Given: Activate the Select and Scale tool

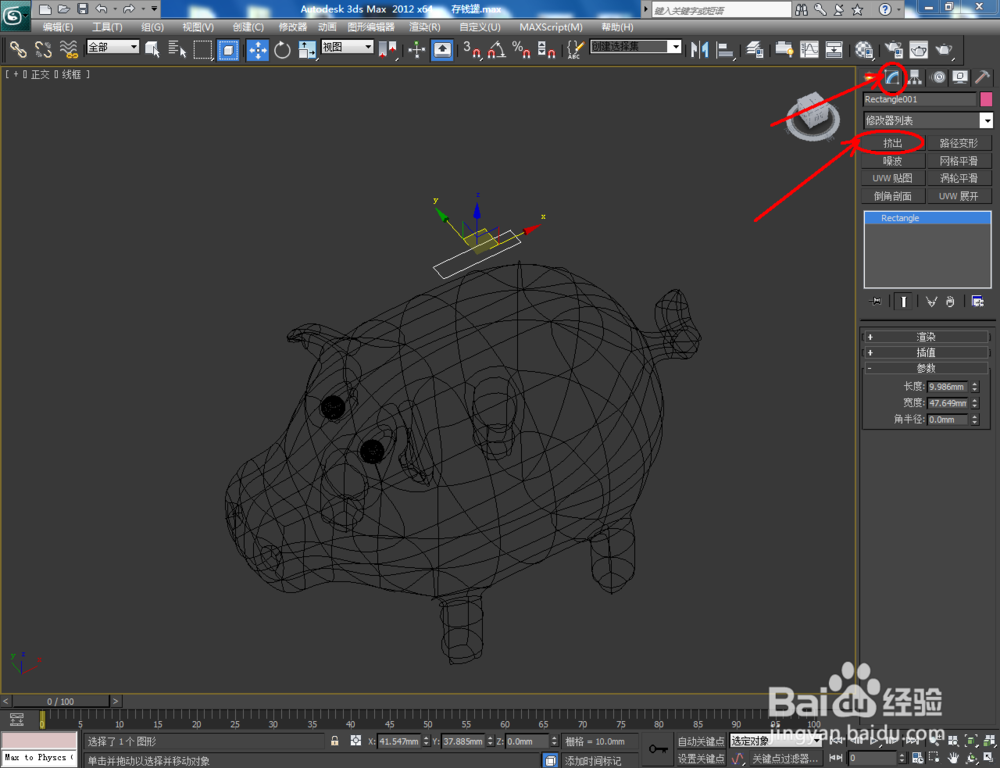Looking at the screenshot, I should coord(307,49).
